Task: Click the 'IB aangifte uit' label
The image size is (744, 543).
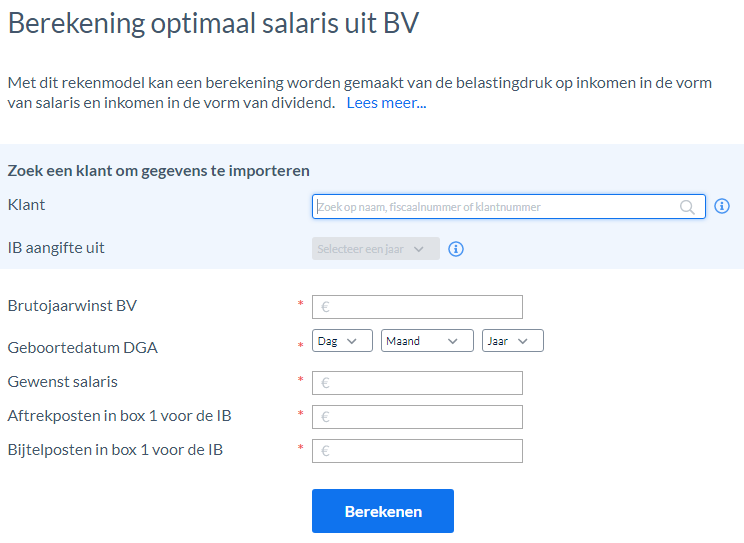Action: point(56,248)
